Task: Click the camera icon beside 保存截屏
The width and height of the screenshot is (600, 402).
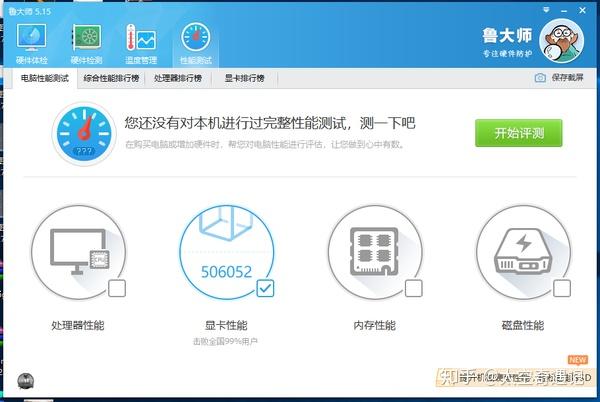Action: click(x=540, y=78)
